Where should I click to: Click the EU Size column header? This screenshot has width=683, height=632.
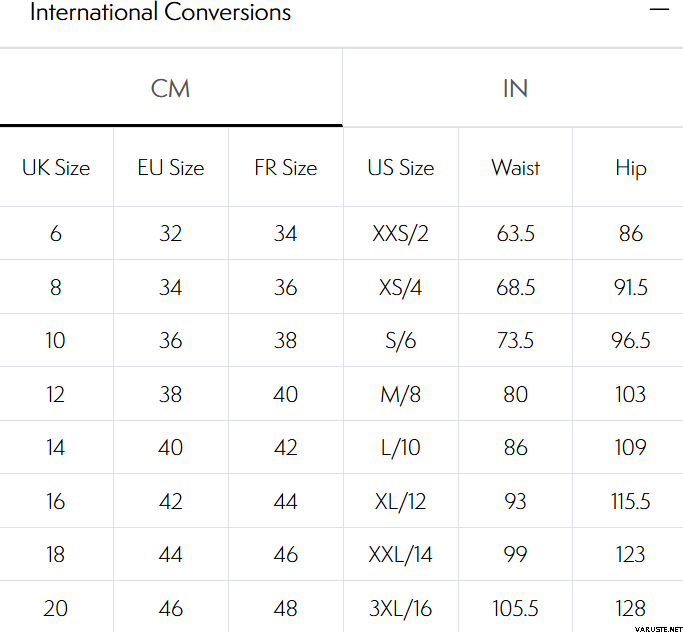pos(171,168)
